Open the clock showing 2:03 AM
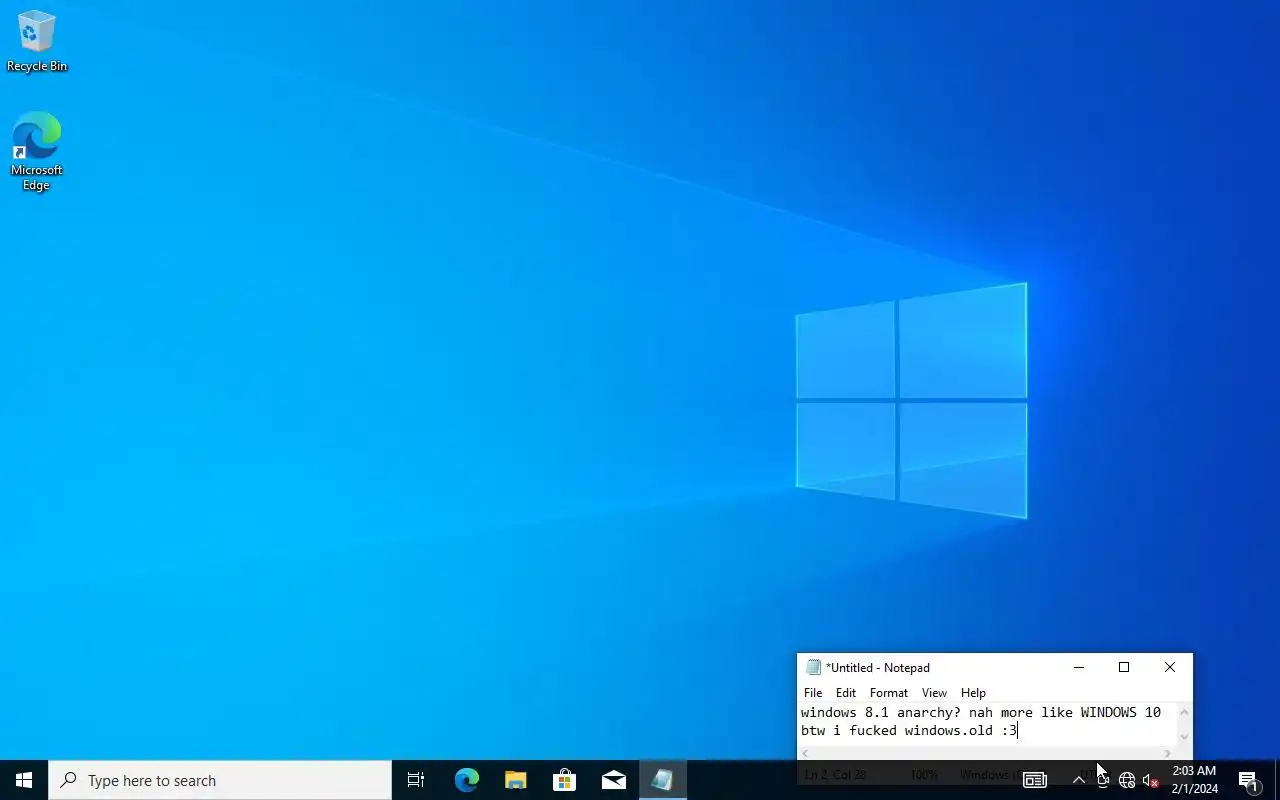 [x=1194, y=780]
